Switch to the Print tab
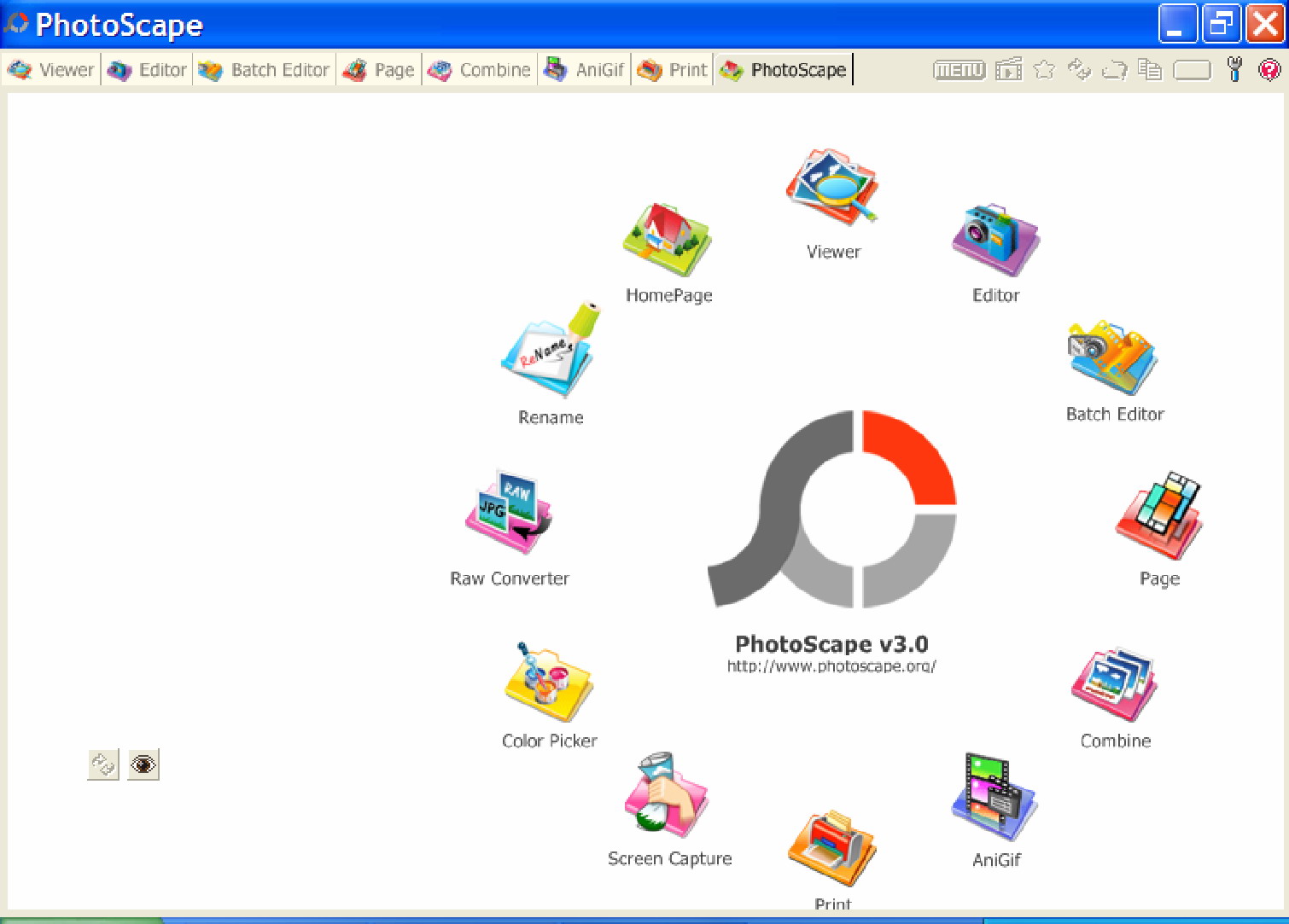This screenshot has height=924, width=1289. [x=673, y=70]
